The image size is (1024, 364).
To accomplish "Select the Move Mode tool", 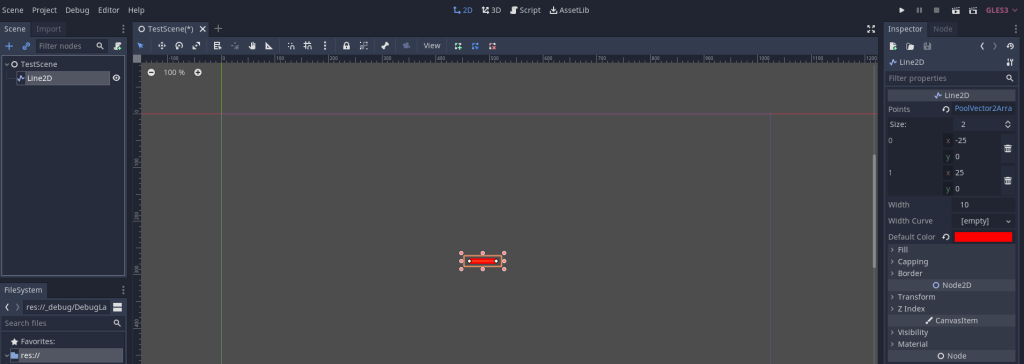I will pyautogui.click(x=162, y=46).
